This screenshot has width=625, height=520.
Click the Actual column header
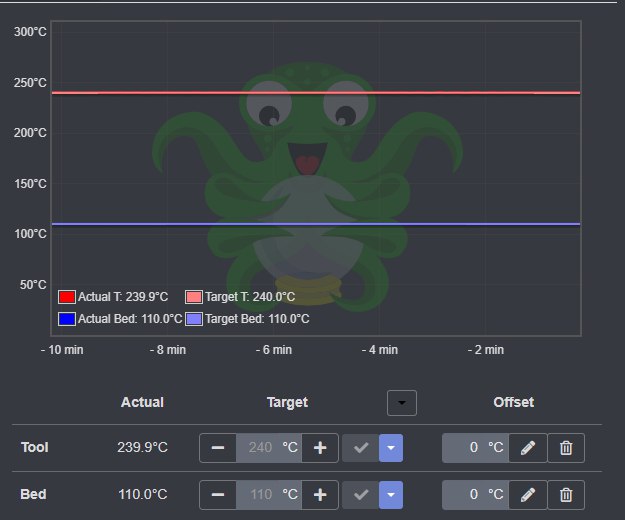coord(142,402)
